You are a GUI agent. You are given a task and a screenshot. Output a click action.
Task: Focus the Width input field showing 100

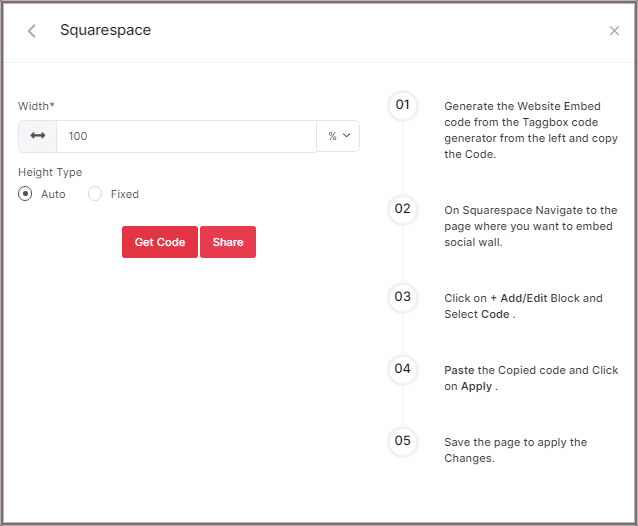click(x=186, y=136)
